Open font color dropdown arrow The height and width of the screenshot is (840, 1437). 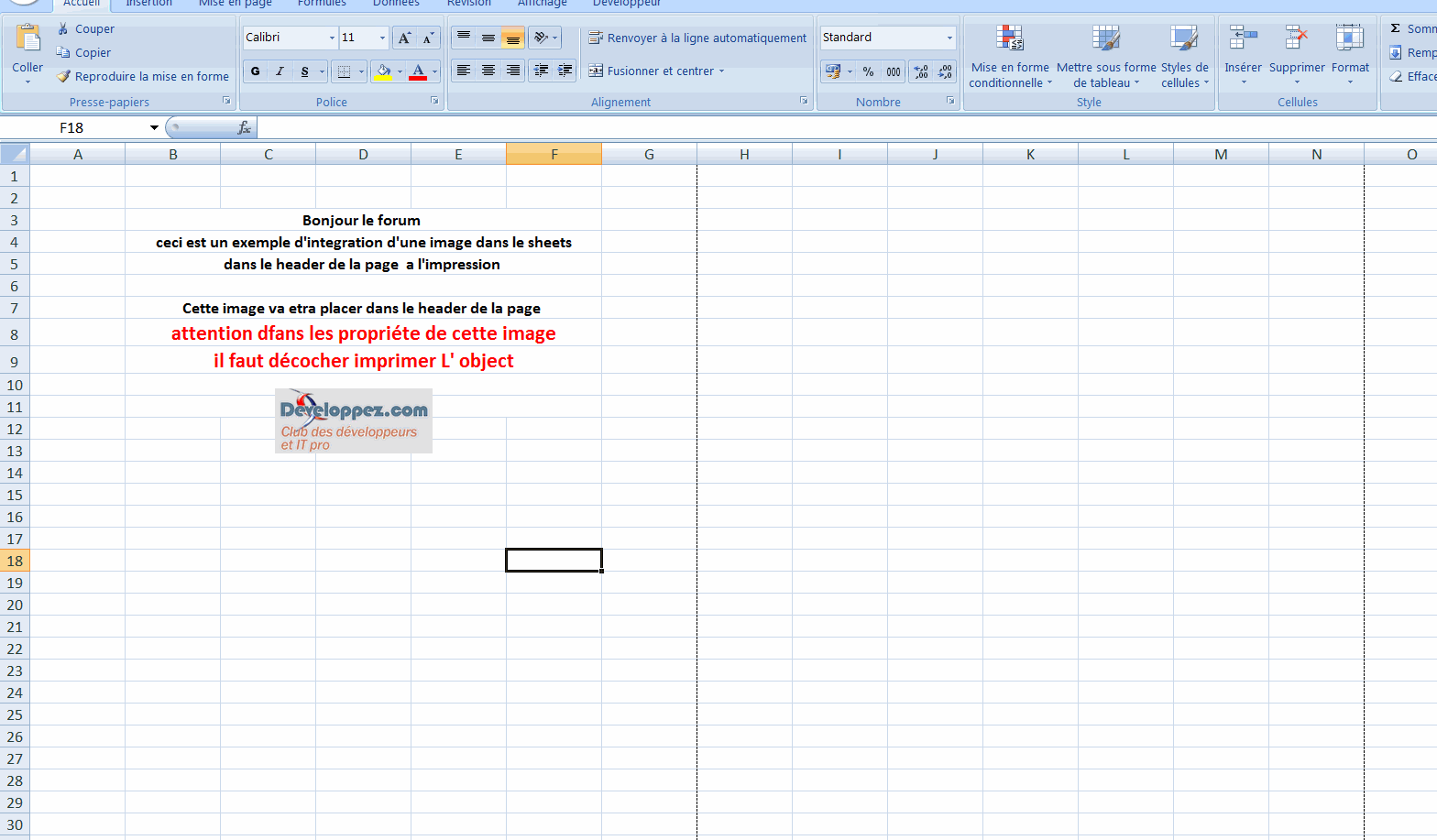(x=434, y=71)
